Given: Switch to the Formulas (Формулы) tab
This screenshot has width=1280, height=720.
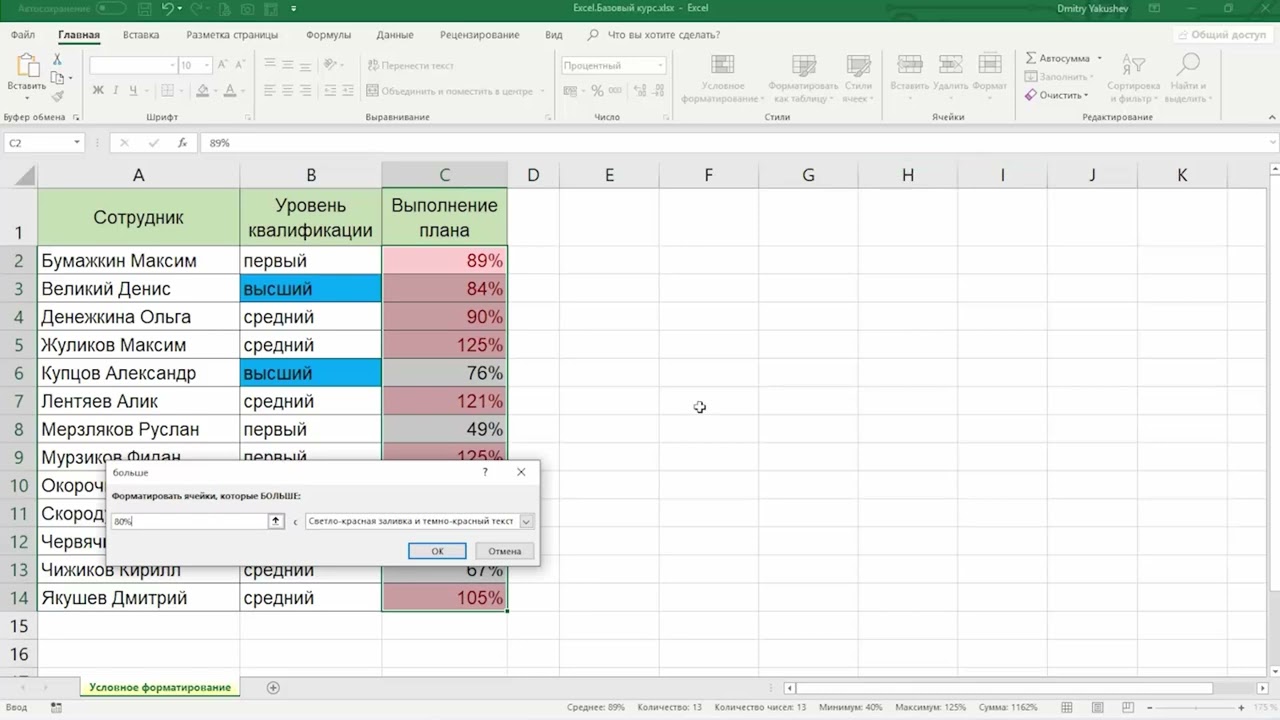Looking at the screenshot, I should click(328, 35).
